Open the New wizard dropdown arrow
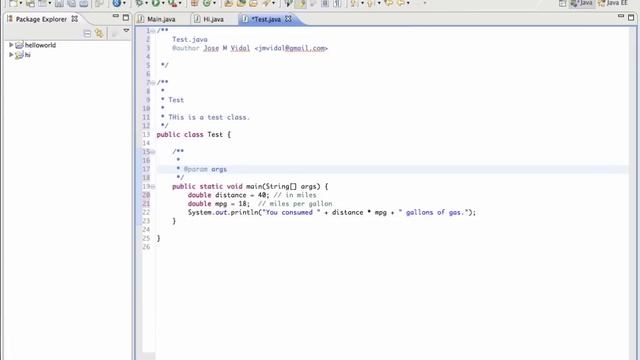The height and width of the screenshot is (360, 640). [x=21, y=3]
